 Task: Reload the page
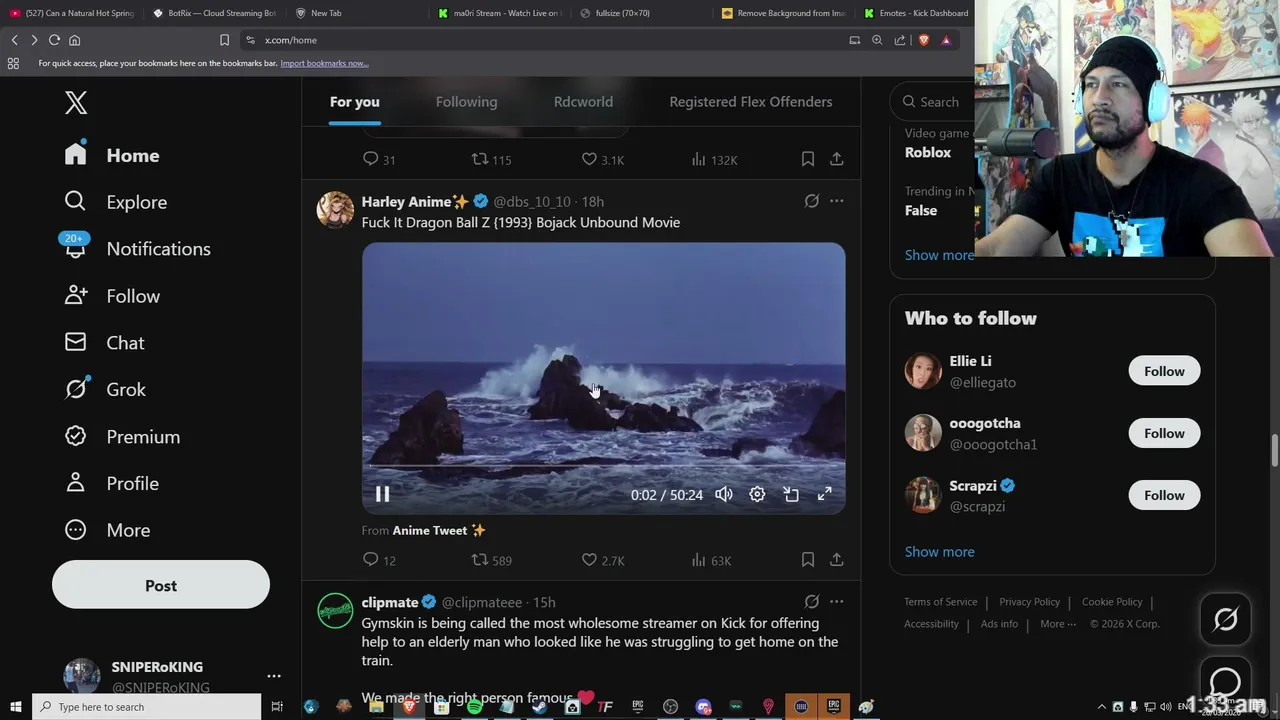tap(54, 40)
